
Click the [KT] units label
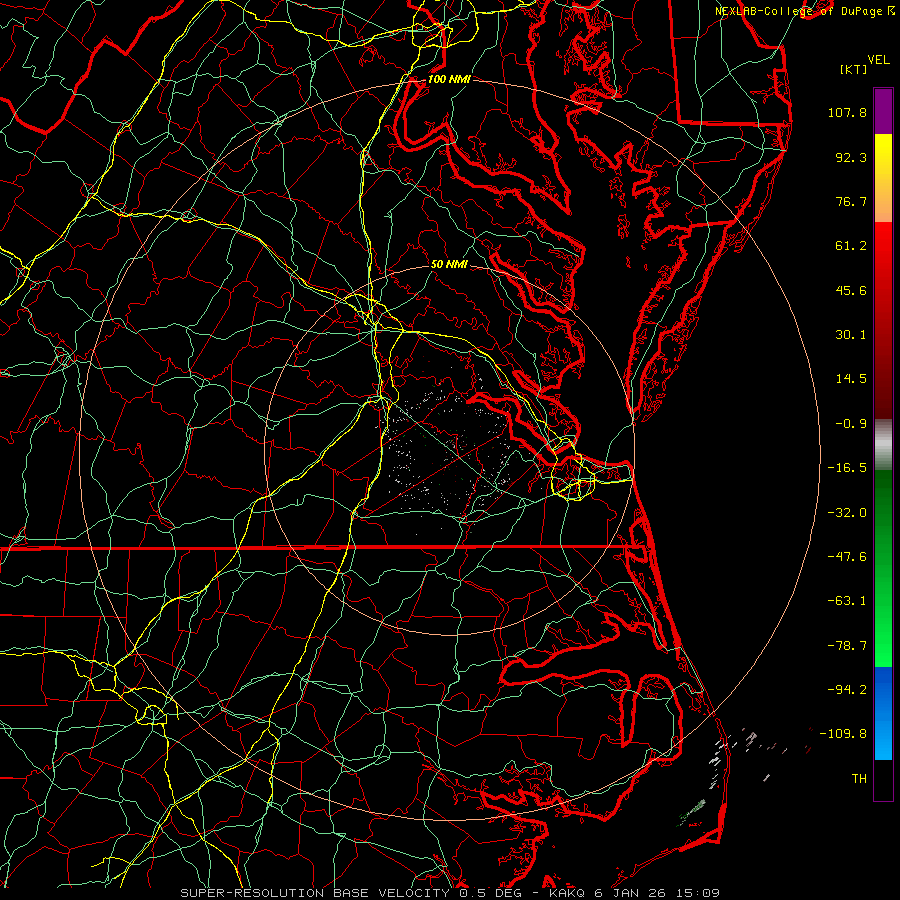[853, 69]
